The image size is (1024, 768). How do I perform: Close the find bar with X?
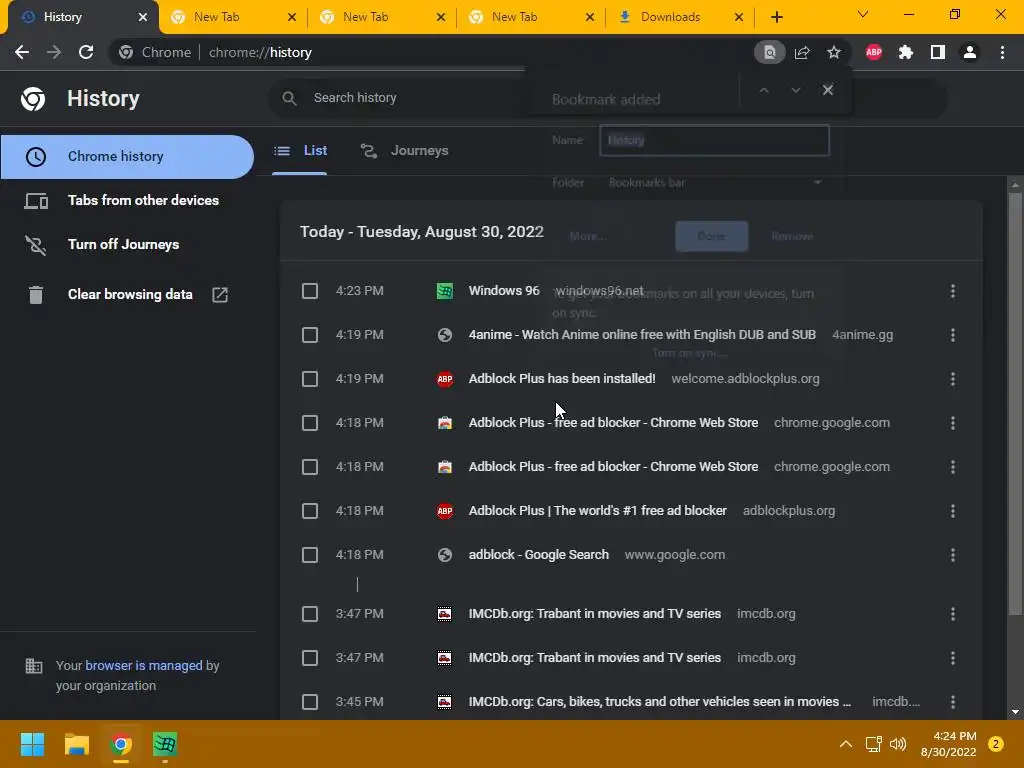pyautogui.click(x=827, y=90)
